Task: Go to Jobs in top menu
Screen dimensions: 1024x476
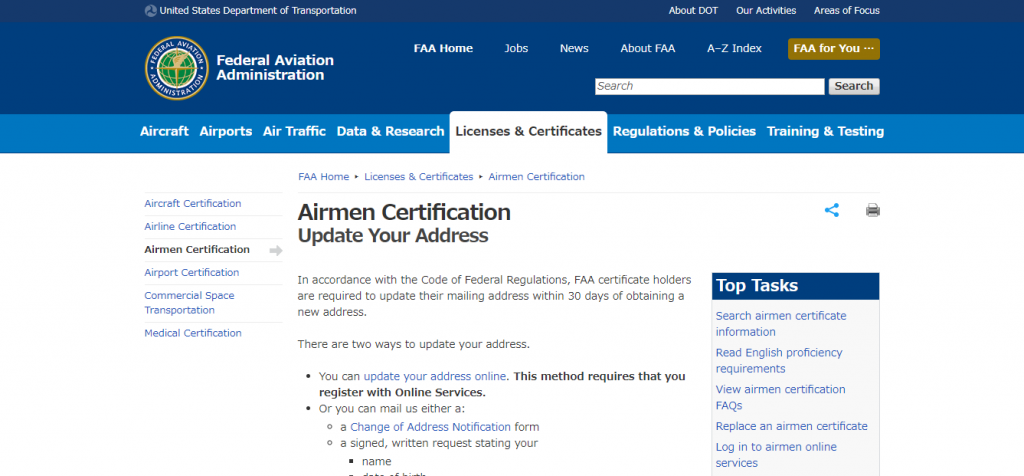Action: point(516,49)
